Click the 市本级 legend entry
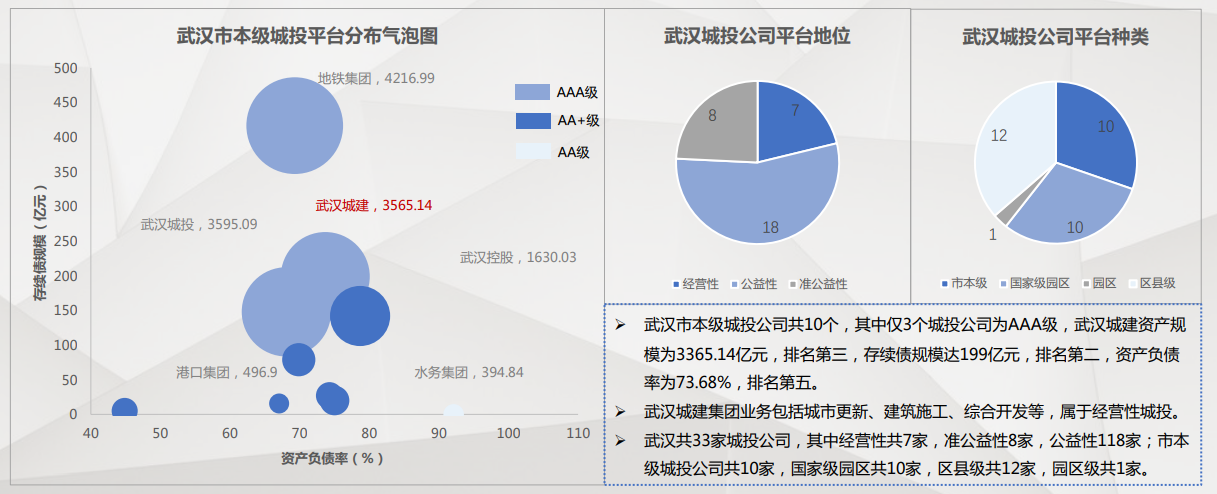The height and width of the screenshot is (494, 1217). (965, 284)
